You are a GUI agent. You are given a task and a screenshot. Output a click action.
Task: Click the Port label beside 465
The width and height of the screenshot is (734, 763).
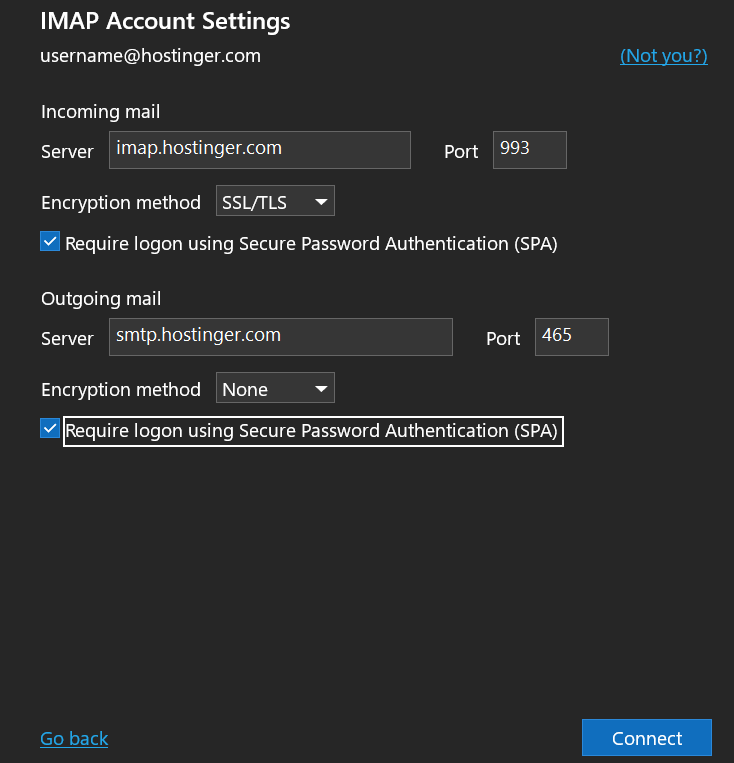click(x=503, y=339)
